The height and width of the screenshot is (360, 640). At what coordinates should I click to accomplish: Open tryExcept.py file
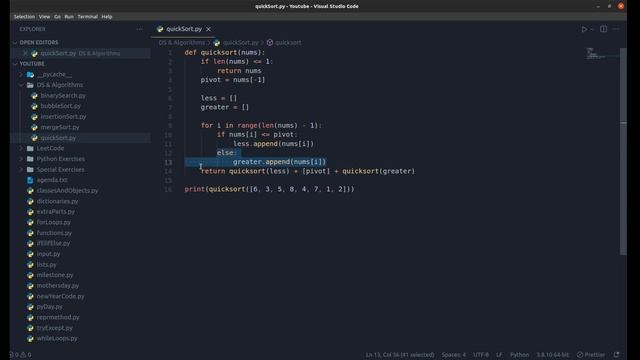pos(54,328)
